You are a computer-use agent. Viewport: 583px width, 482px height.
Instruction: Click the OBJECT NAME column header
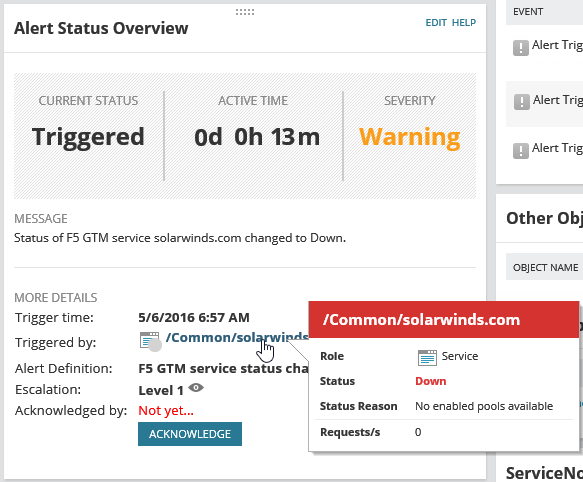545,267
